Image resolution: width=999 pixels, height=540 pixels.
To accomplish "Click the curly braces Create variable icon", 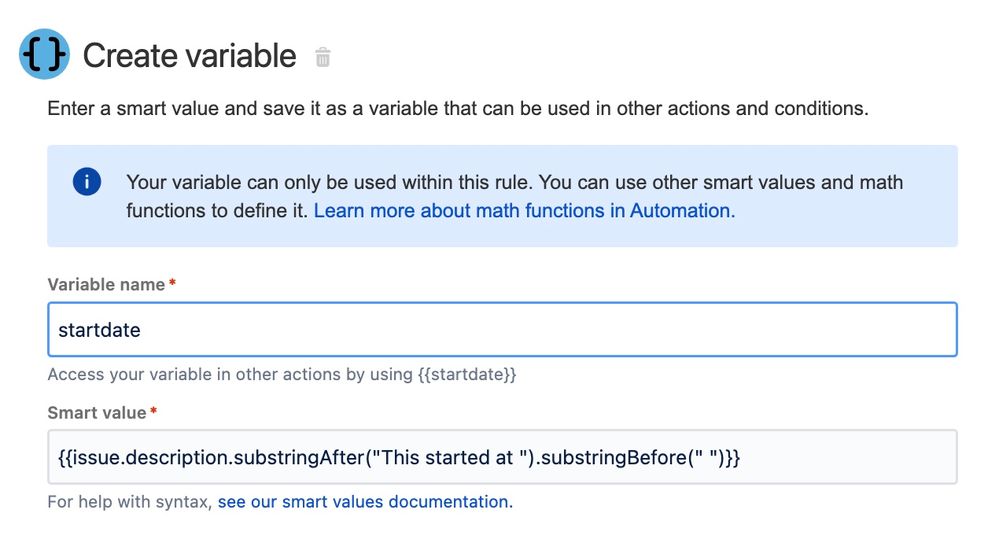I will 44,54.
